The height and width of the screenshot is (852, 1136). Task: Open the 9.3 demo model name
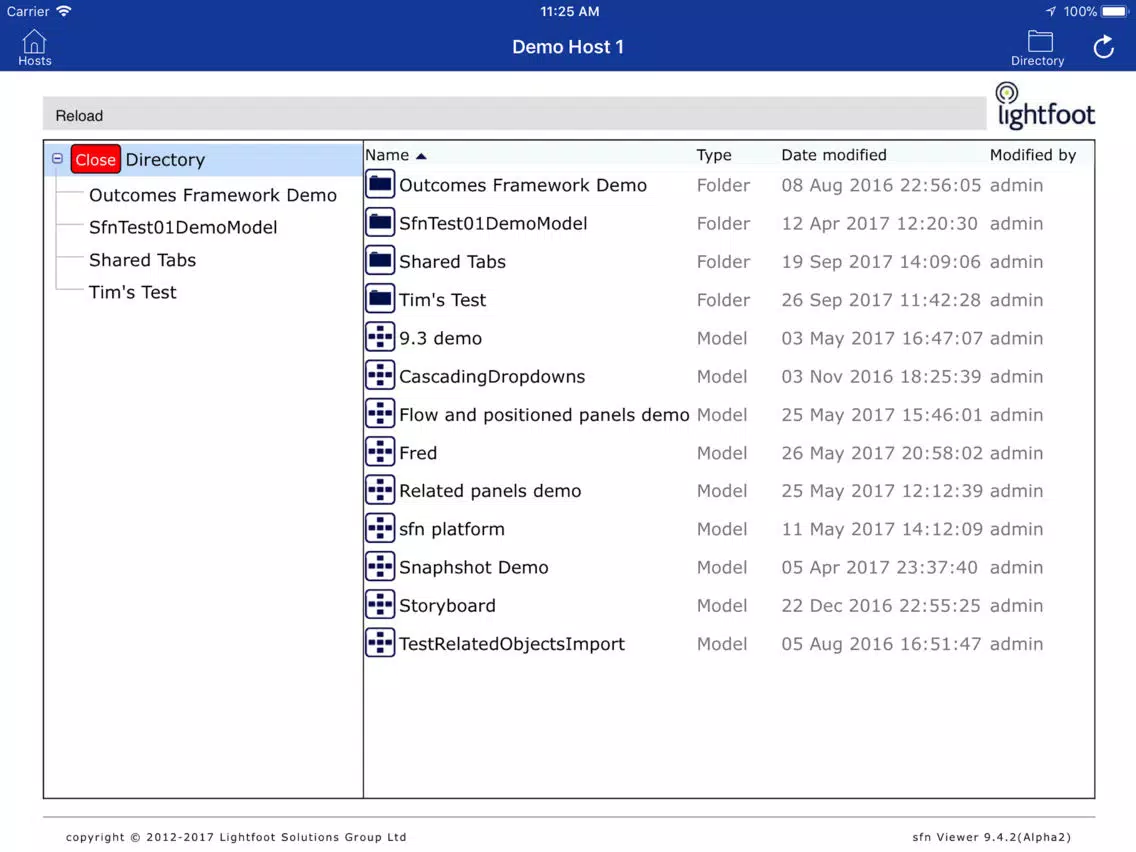(440, 338)
